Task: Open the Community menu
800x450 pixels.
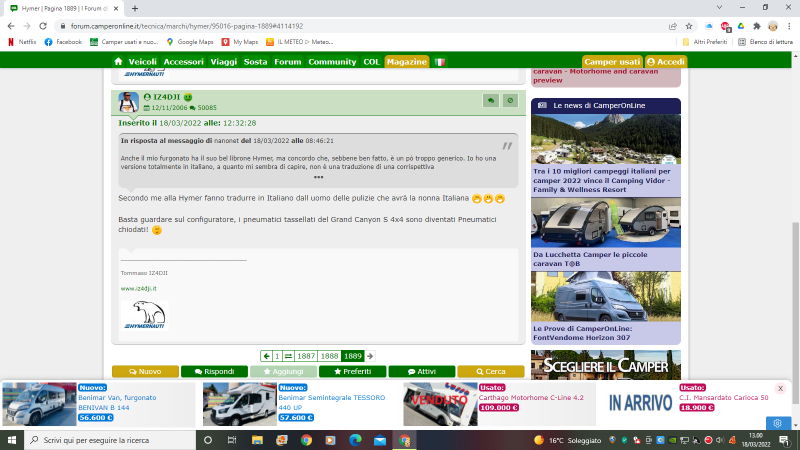Action: (332, 62)
